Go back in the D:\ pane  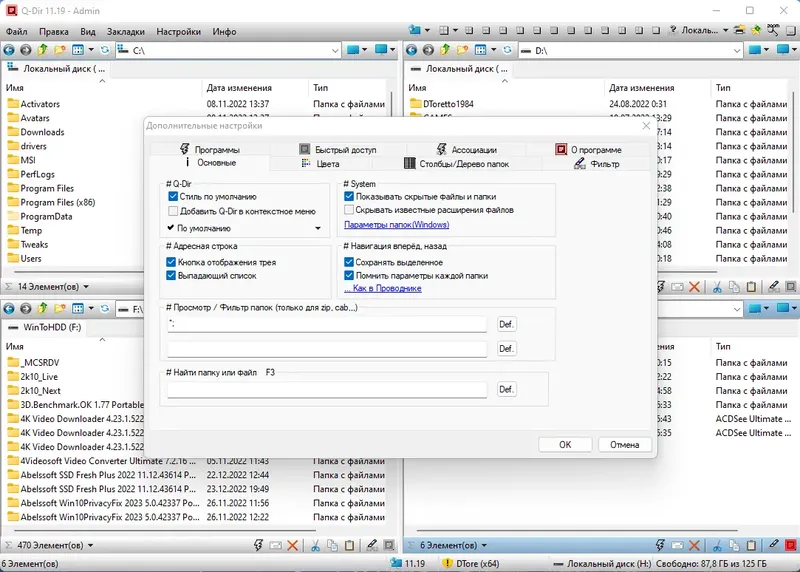click(411, 50)
